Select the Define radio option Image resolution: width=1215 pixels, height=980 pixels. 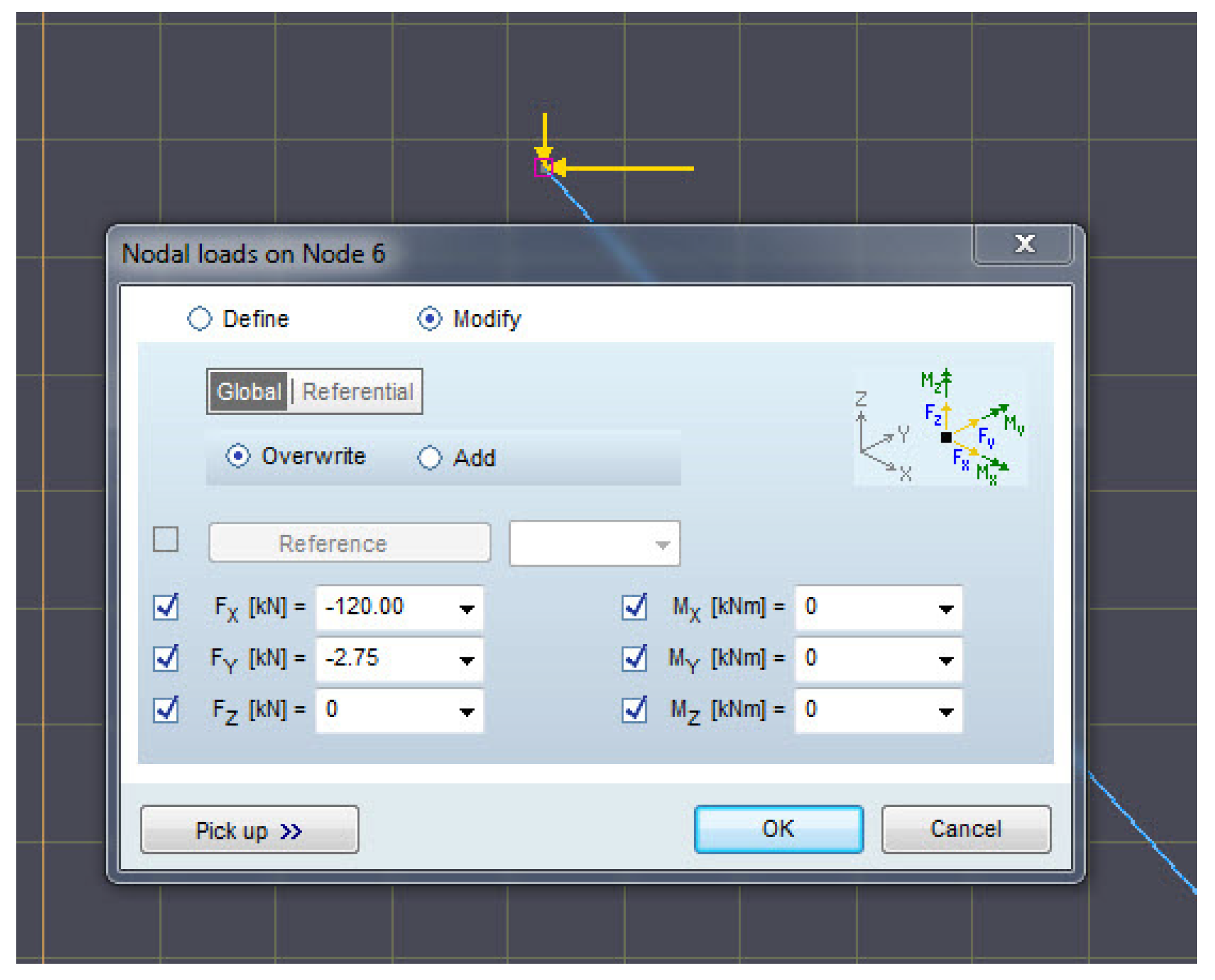point(200,319)
